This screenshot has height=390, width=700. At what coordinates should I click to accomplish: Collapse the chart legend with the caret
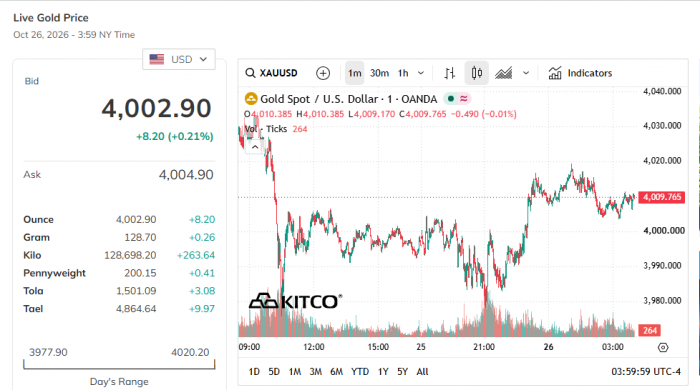[255, 147]
